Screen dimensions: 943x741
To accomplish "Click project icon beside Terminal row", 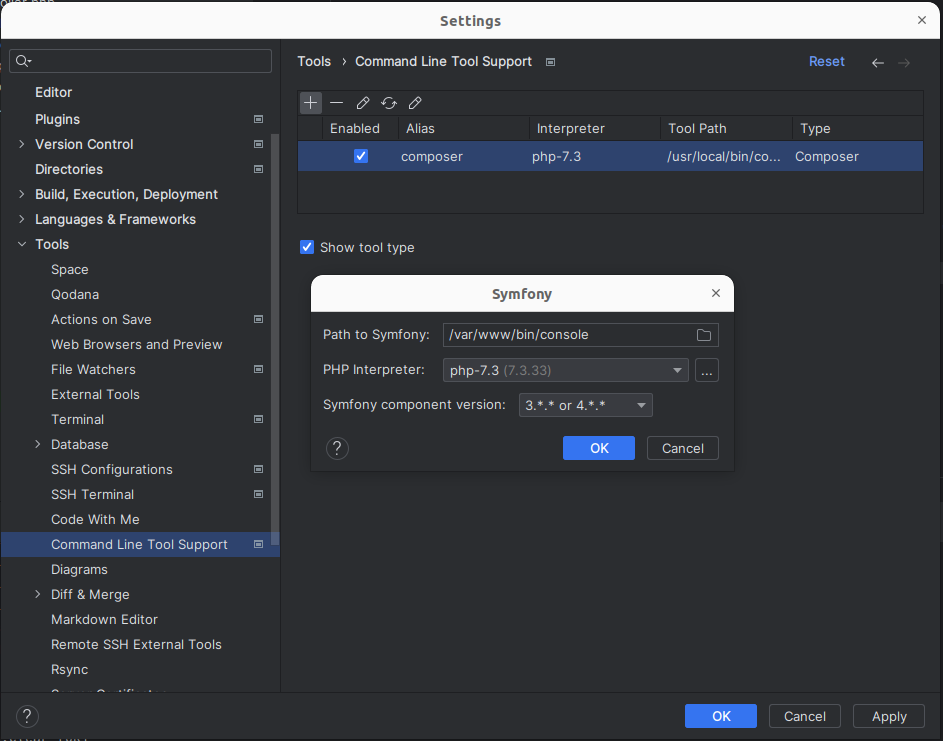I will tap(259, 419).
